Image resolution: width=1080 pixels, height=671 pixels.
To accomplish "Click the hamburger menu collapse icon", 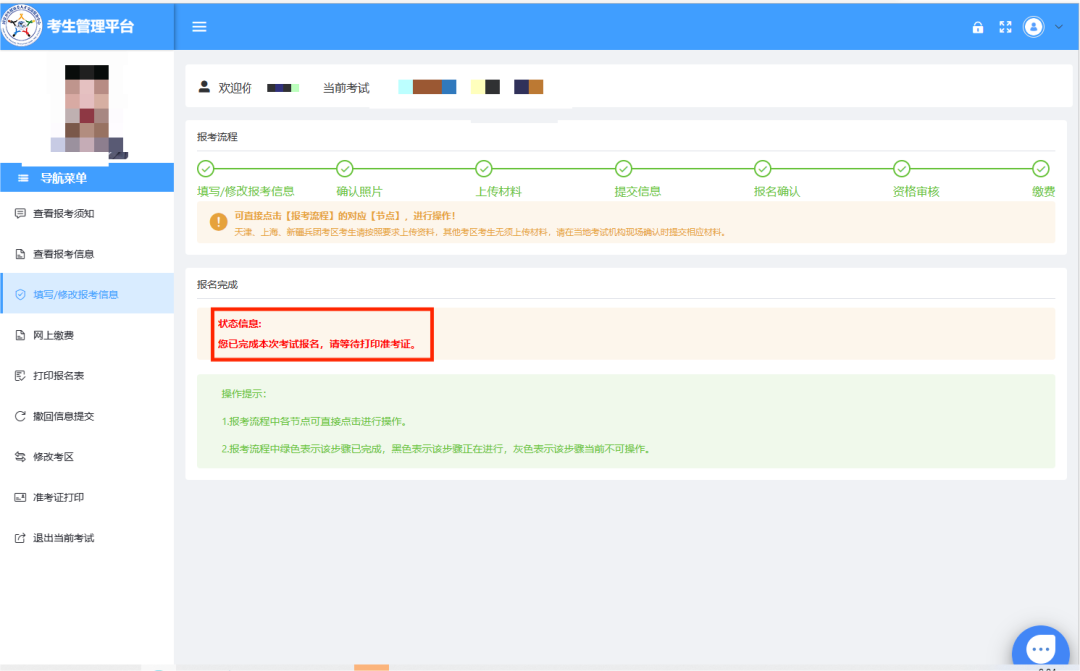I will [199, 27].
